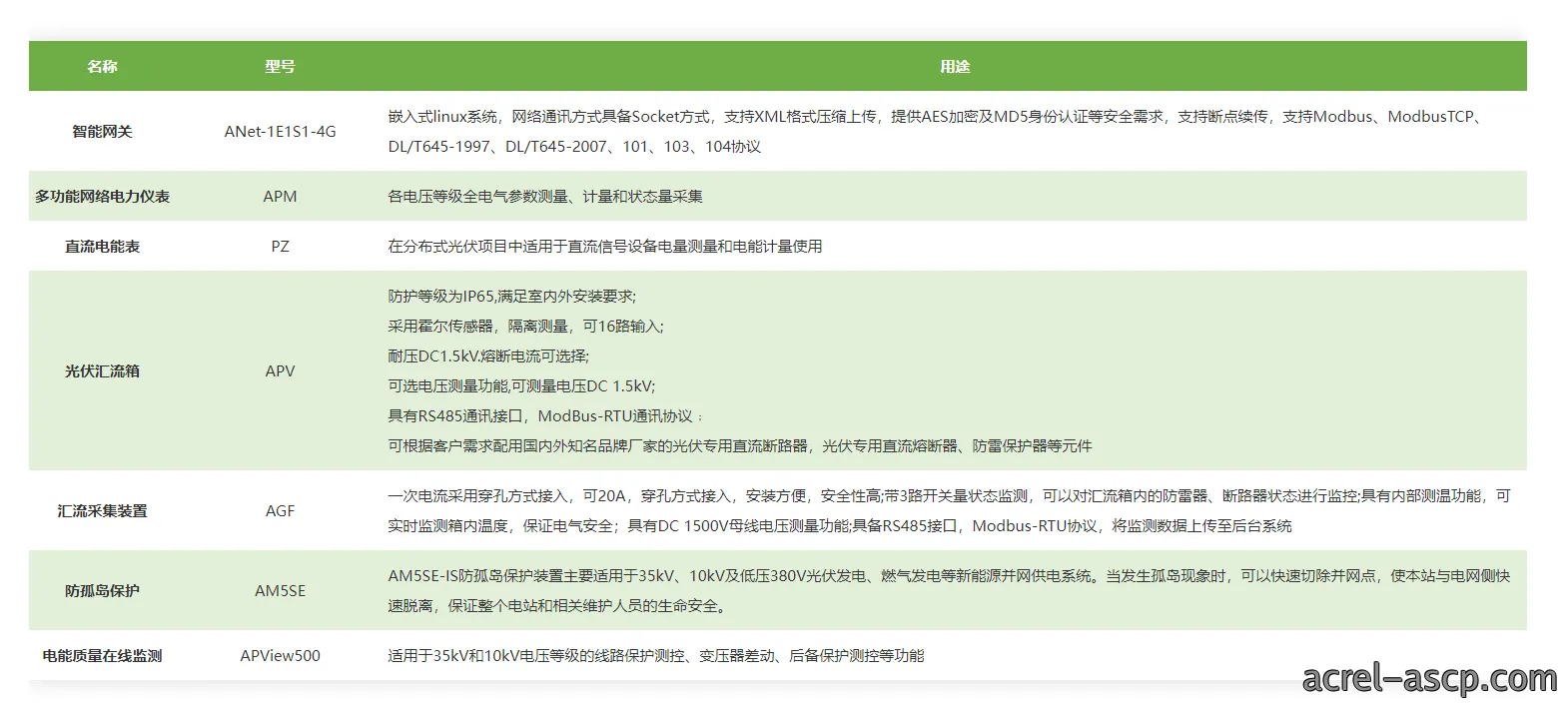This screenshot has width=1568, height=704.
Task: Select the 智能网关 name cell
Action: [x=102, y=131]
